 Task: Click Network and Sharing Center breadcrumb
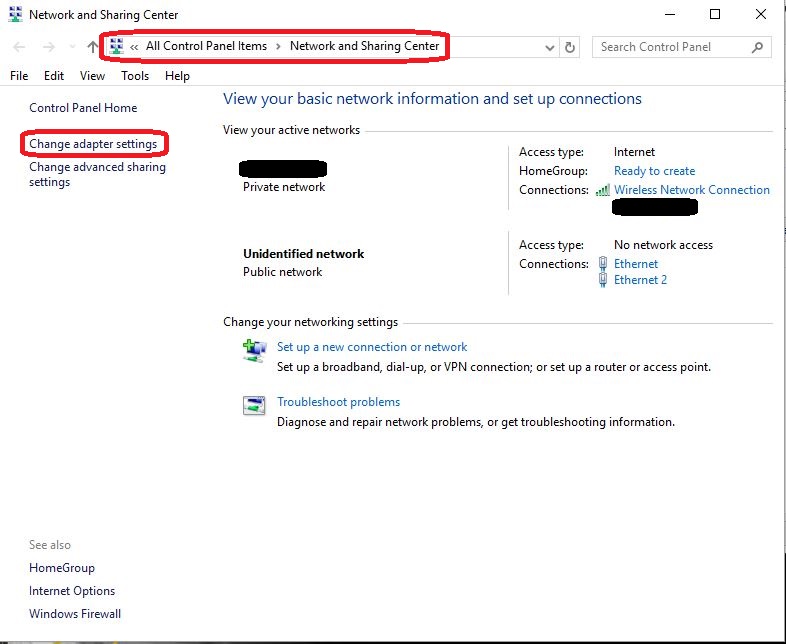coord(364,46)
